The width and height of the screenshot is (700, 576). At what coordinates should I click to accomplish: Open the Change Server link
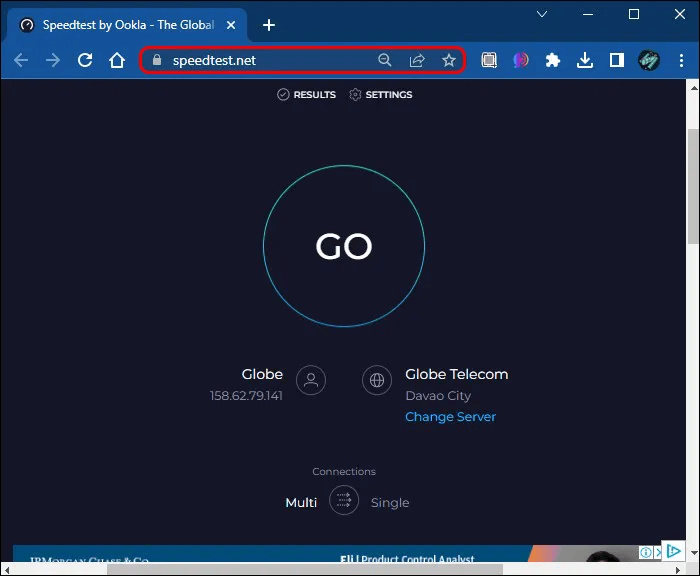point(450,417)
